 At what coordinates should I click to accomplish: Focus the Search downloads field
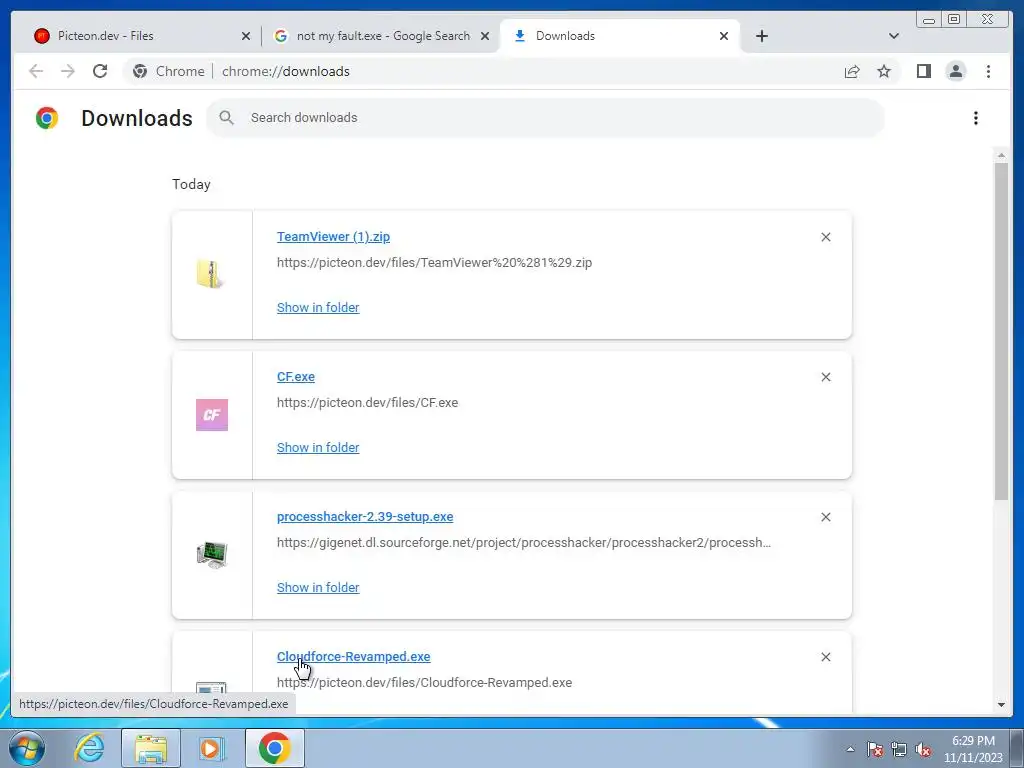pos(545,118)
